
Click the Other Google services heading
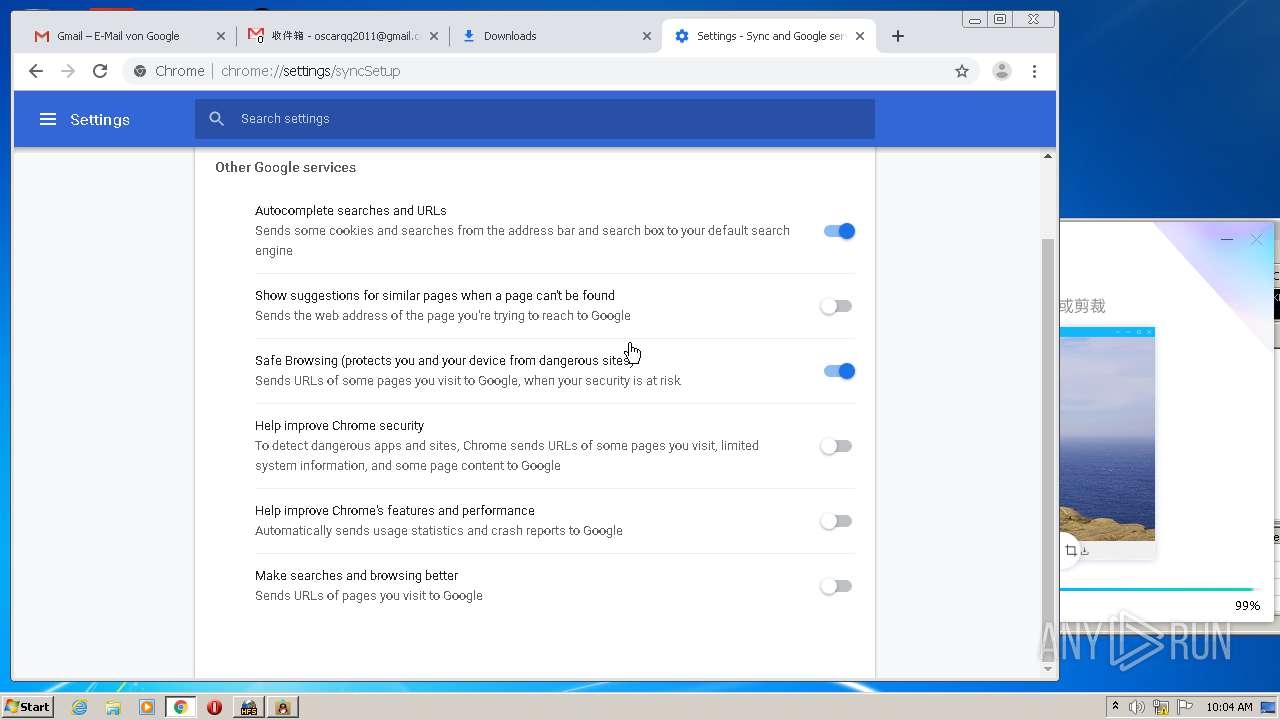(285, 167)
